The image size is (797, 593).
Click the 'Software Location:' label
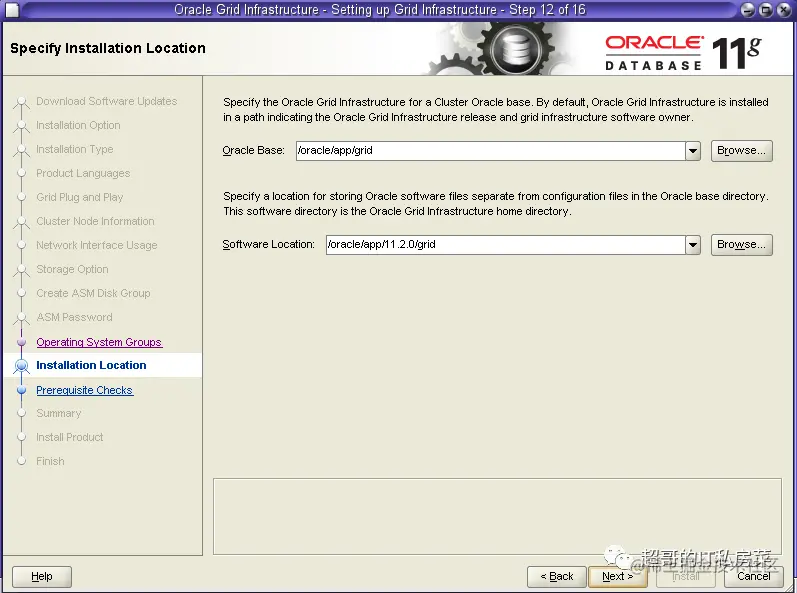268,244
